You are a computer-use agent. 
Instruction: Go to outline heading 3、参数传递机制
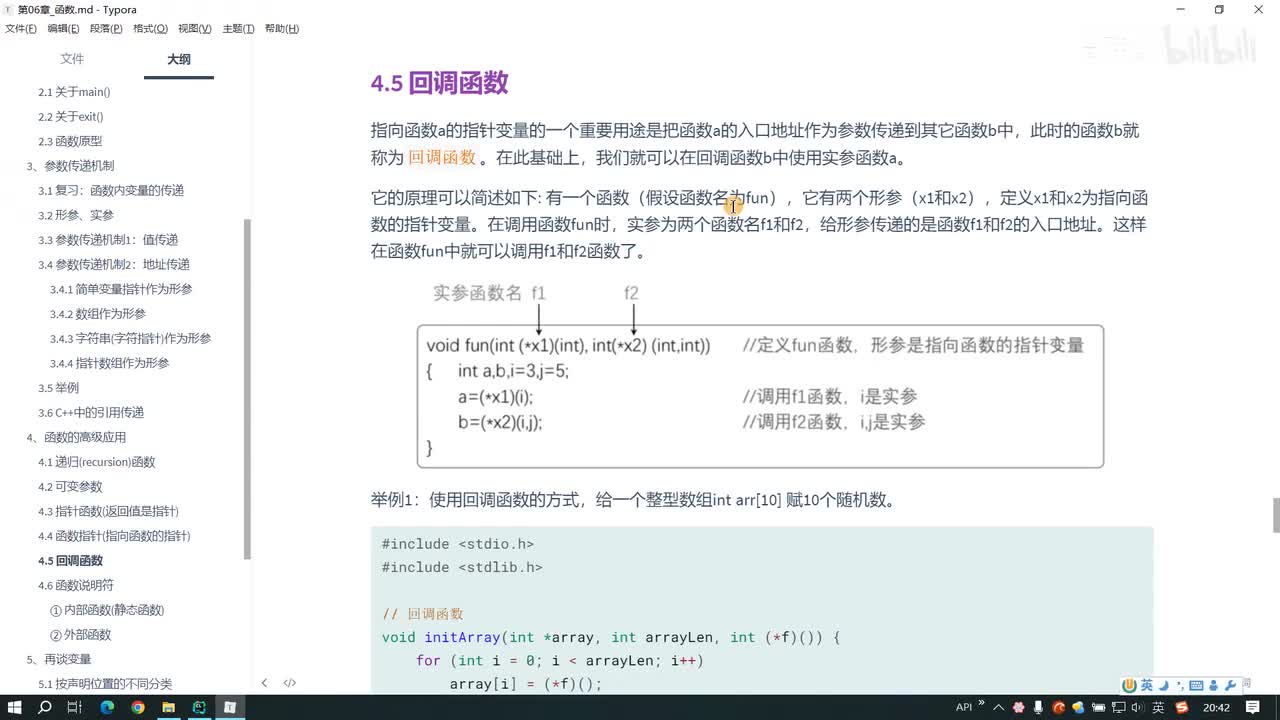[70, 166]
